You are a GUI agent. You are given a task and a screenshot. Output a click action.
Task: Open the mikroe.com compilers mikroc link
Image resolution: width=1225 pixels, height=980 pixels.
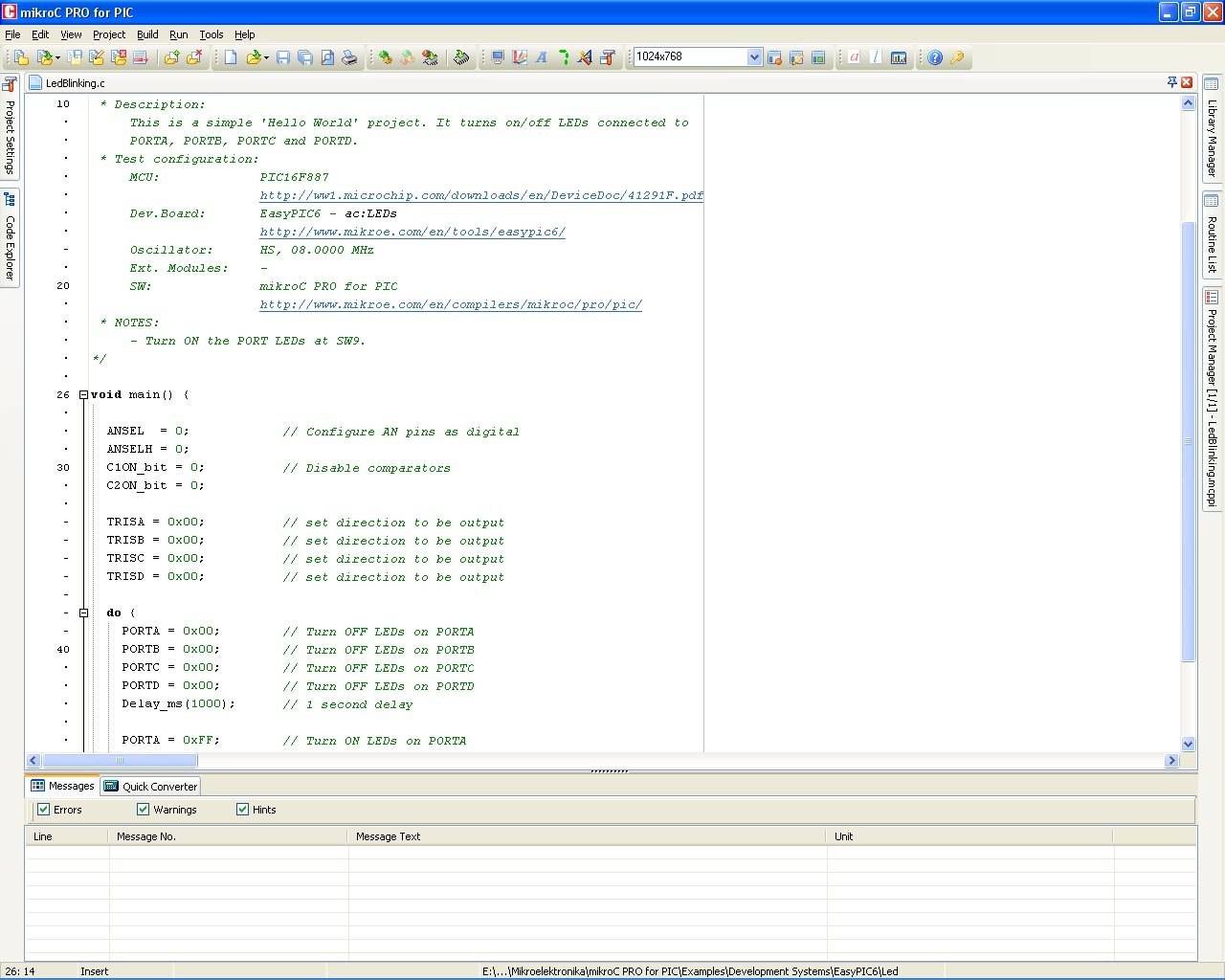tap(451, 304)
